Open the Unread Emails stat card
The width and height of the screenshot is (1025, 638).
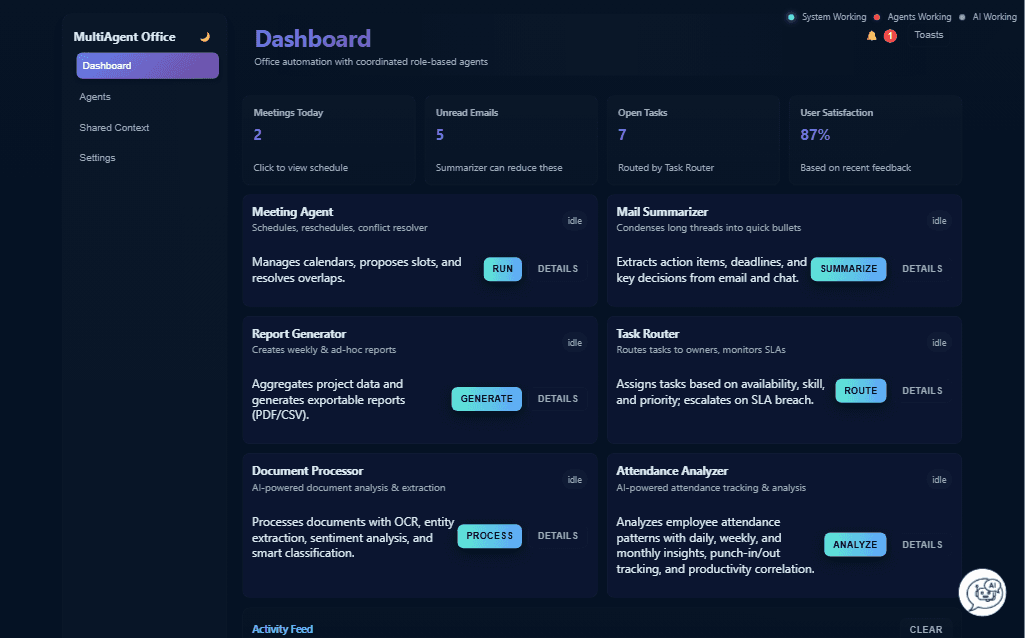[x=511, y=141]
